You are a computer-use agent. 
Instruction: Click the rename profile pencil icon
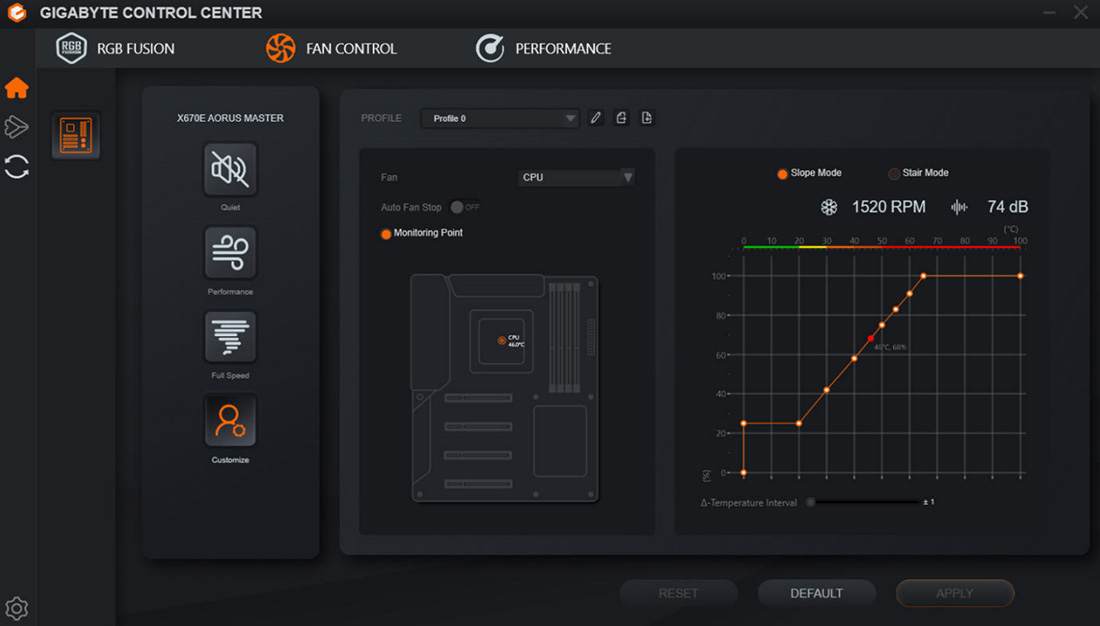point(596,118)
